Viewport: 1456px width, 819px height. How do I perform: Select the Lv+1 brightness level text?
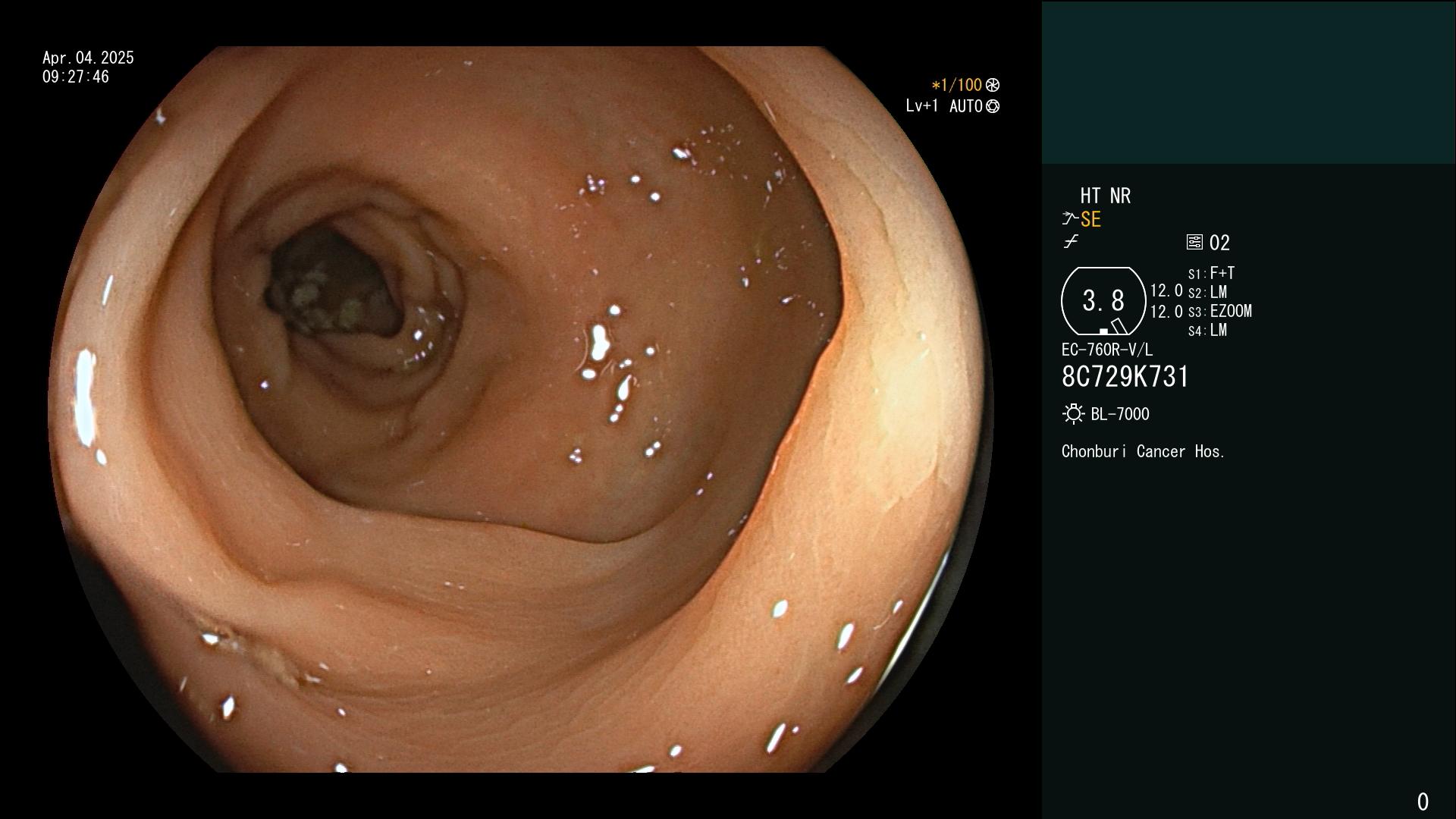(922, 106)
